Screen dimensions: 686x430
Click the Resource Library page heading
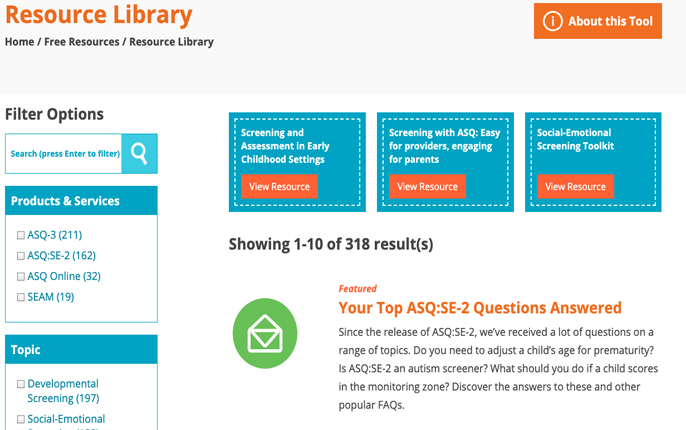[98, 15]
